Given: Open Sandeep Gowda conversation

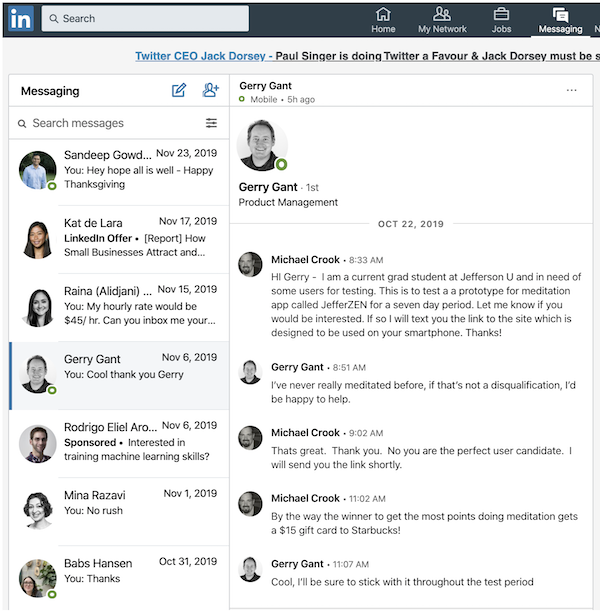Looking at the screenshot, I should [118, 170].
